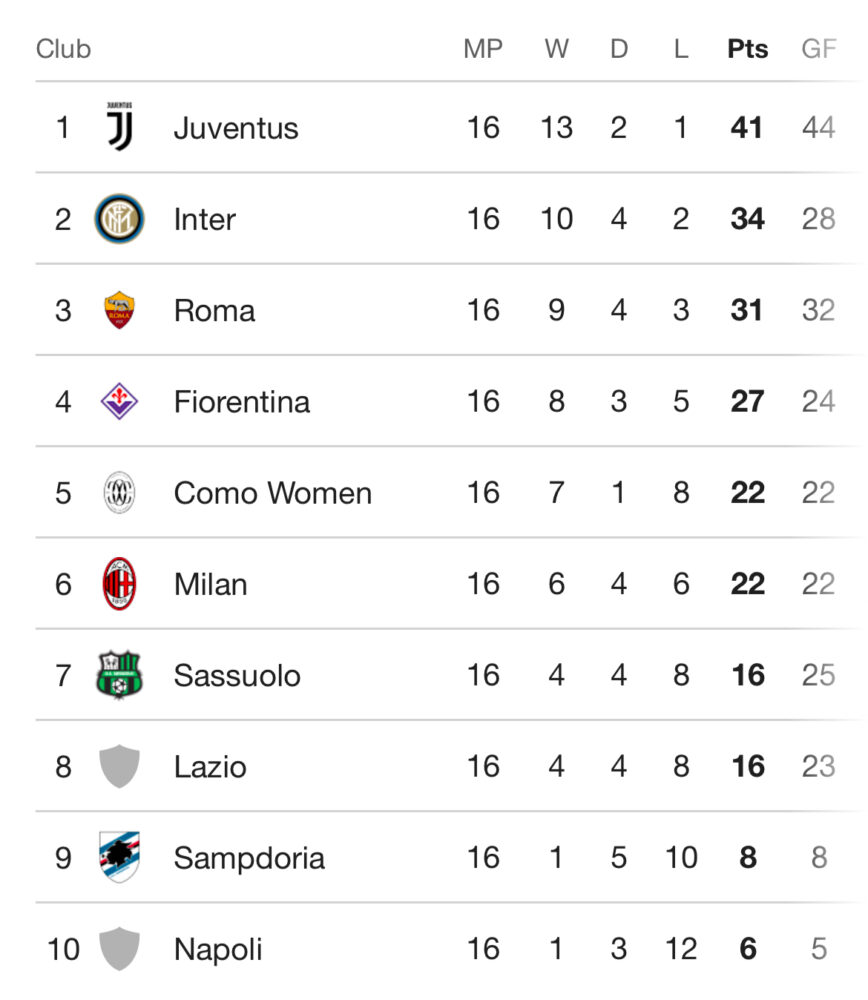
Task: Click the W column header
Action: pyautogui.click(x=556, y=49)
